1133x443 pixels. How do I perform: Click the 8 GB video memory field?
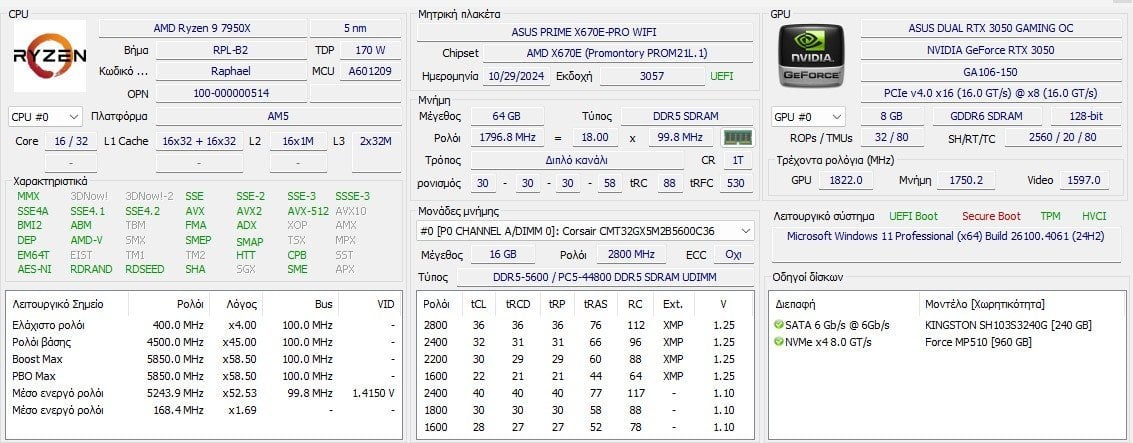(x=892, y=116)
